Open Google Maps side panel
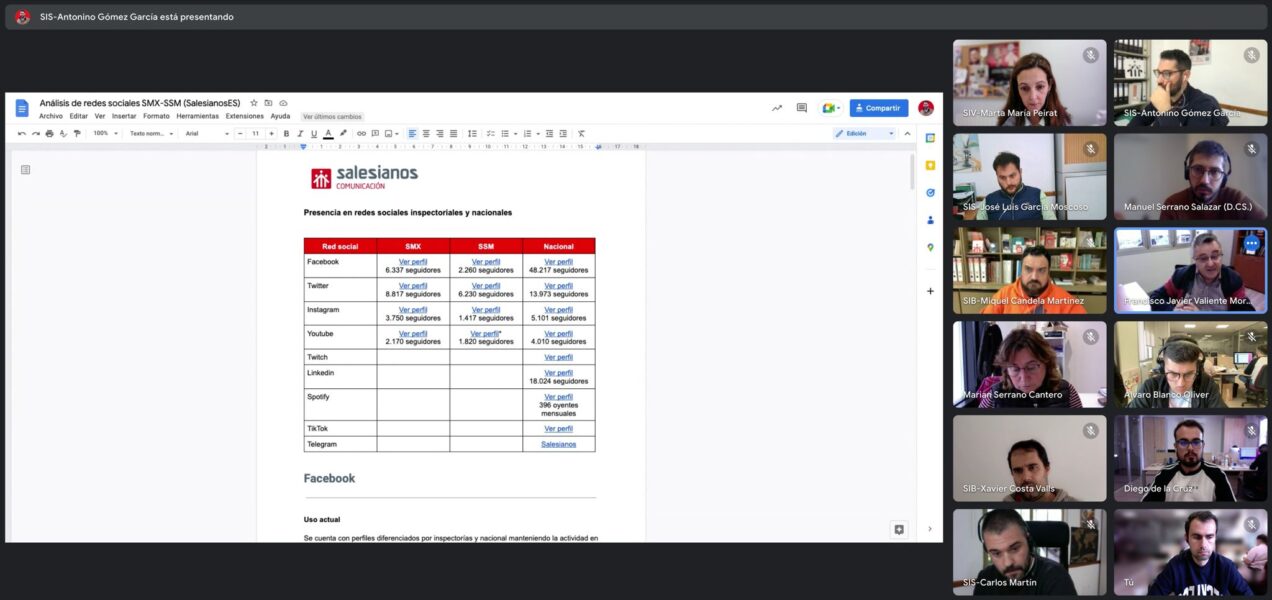Viewport: 1272px width, 600px height. tap(930, 247)
